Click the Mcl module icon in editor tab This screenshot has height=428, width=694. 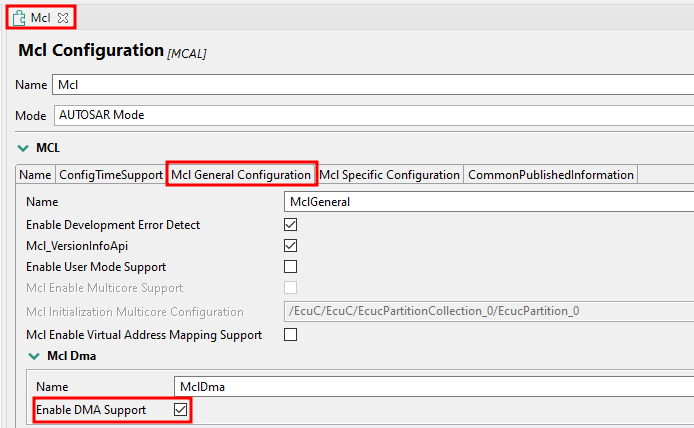coord(19,18)
